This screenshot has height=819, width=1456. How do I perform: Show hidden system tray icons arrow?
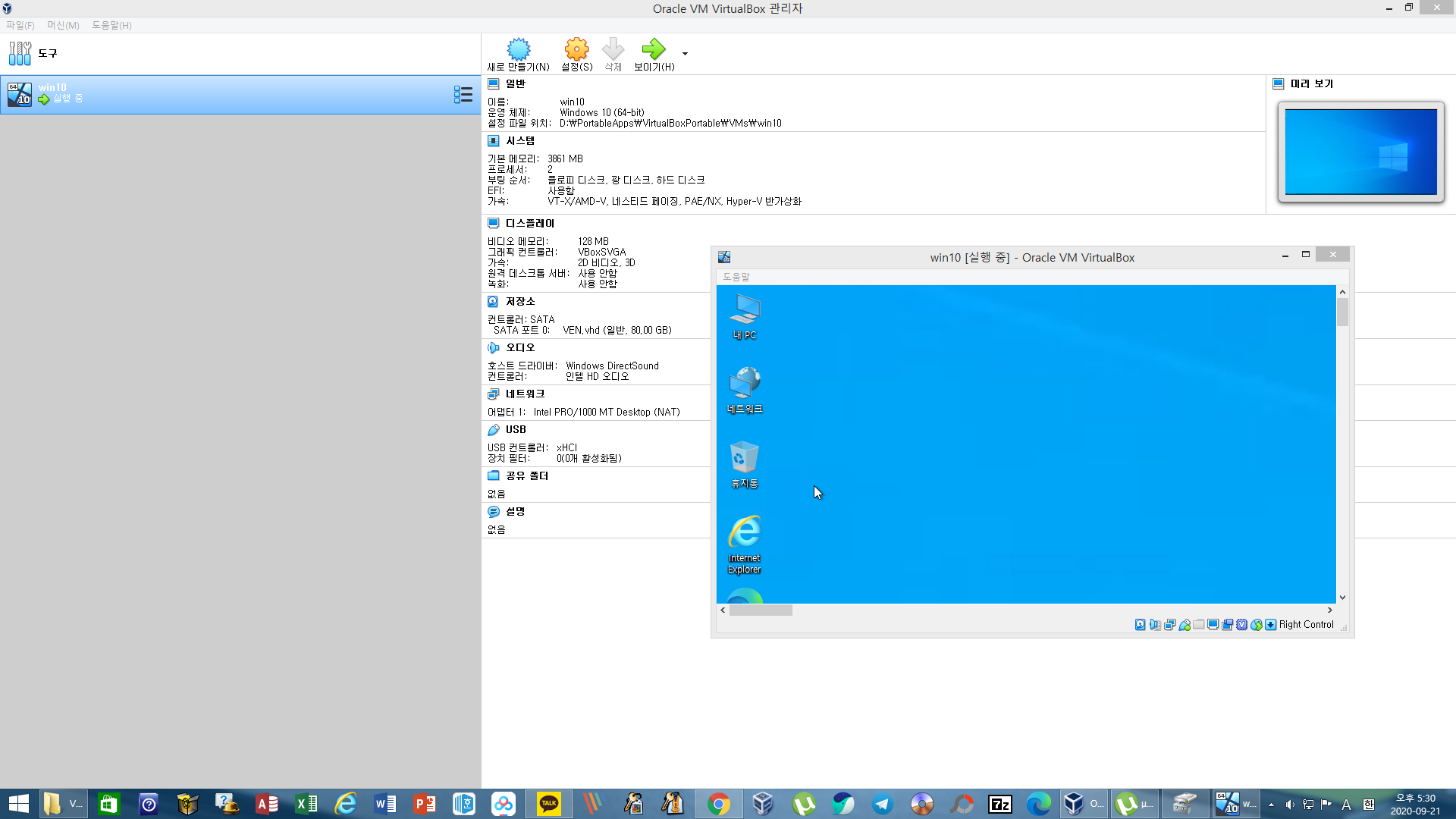[x=1271, y=805]
